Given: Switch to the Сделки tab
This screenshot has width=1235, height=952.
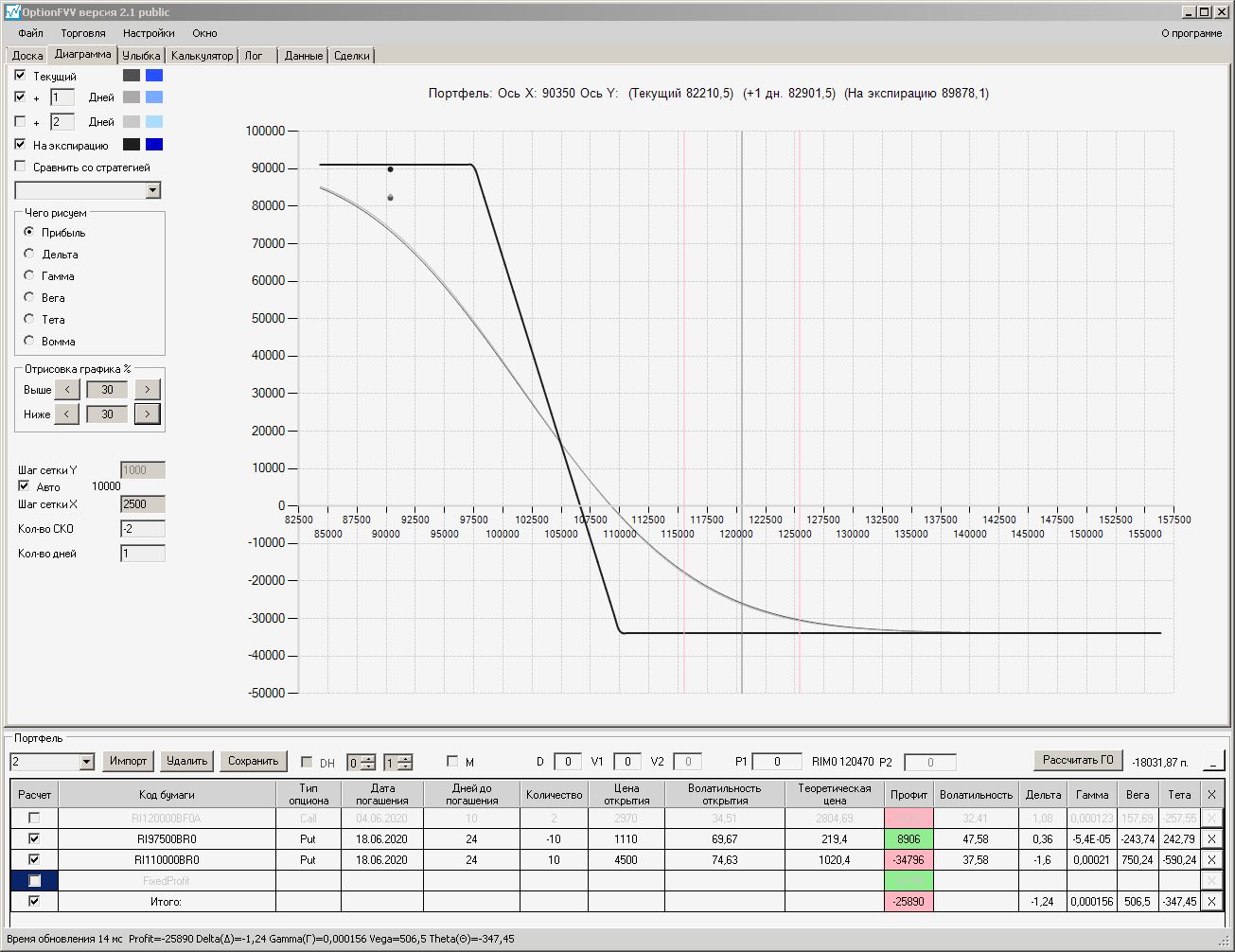Looking at the screenshot, I should (x=352, y=56).
